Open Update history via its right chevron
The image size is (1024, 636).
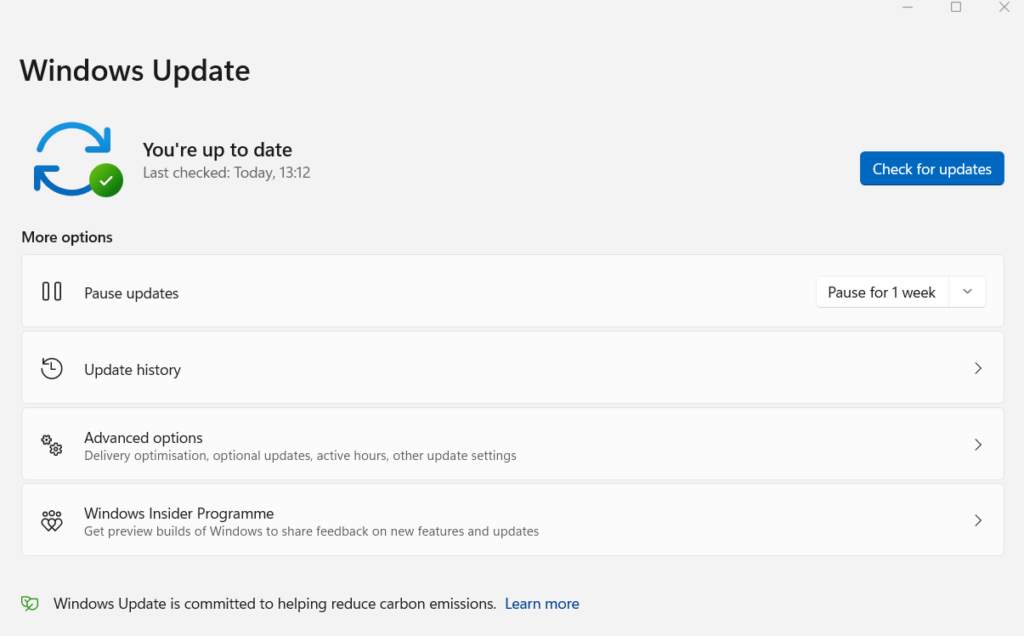[x=978, y=368]
